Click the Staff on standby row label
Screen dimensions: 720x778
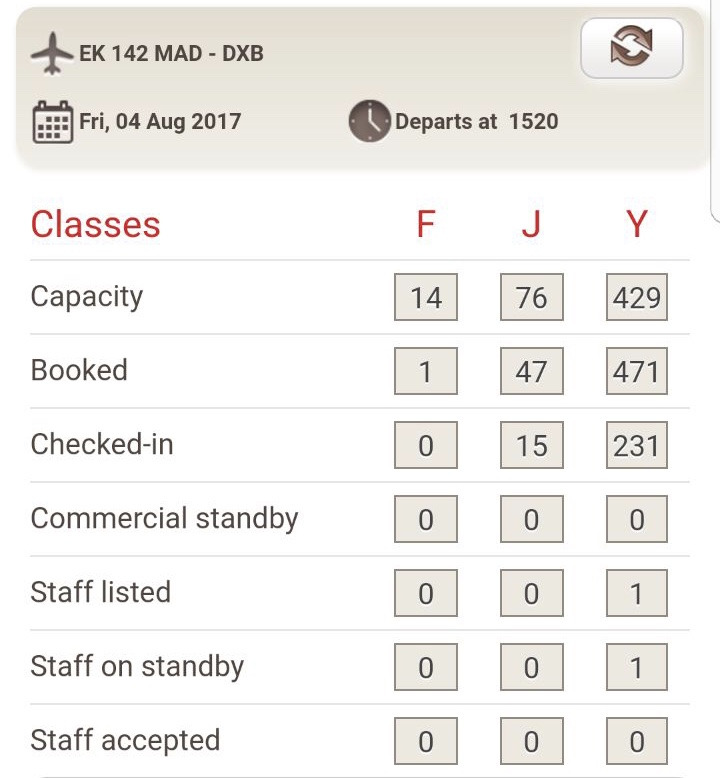point(137,667)
